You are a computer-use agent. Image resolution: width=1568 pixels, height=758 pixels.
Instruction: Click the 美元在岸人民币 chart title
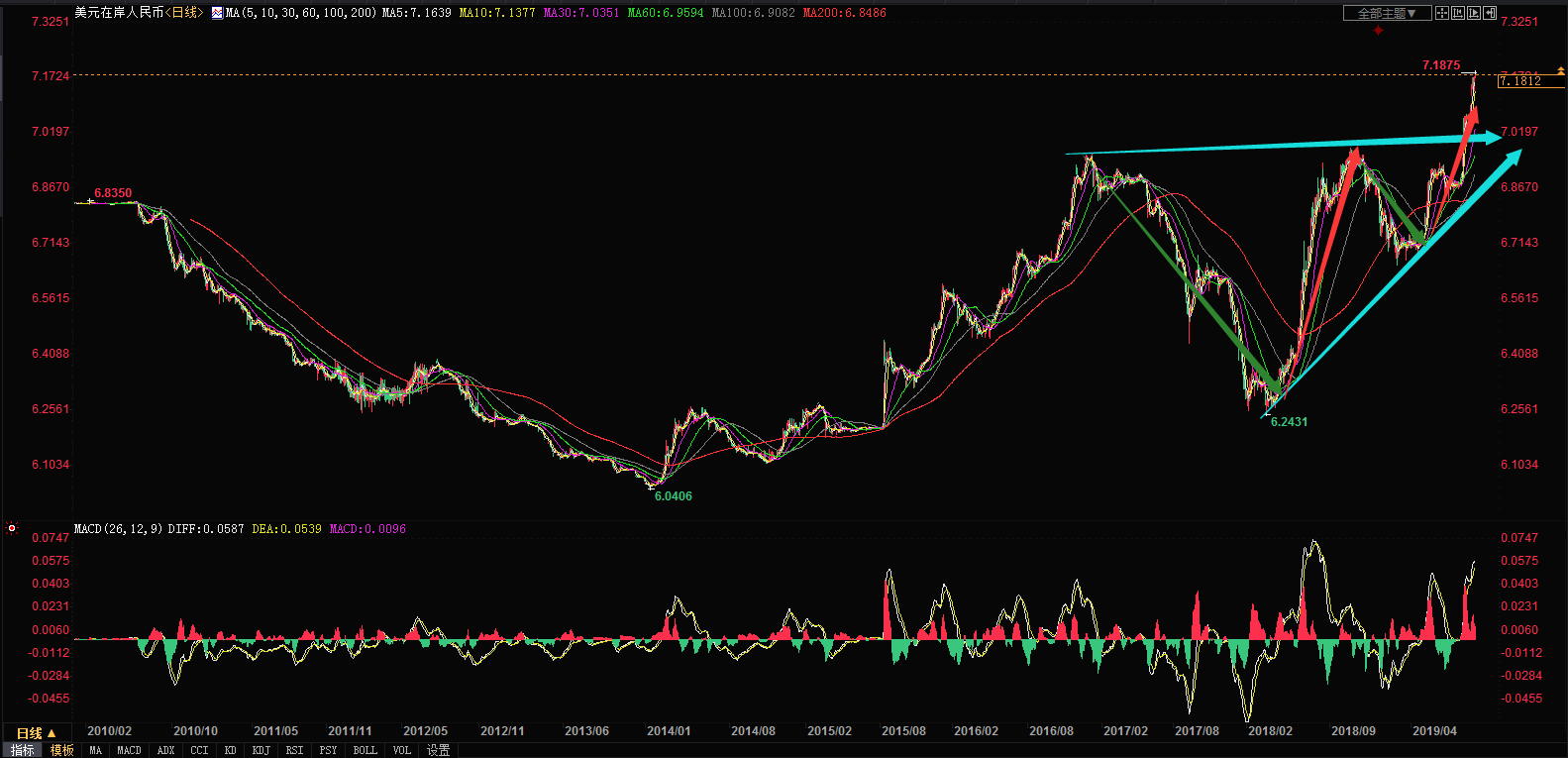click(x=119, y=13)
